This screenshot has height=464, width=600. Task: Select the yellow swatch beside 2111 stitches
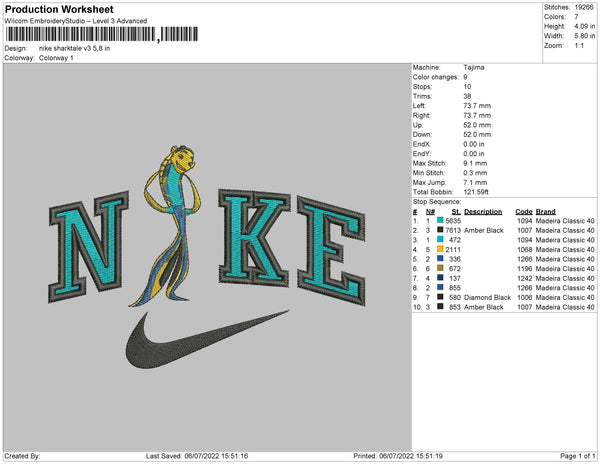coord(440,249)
